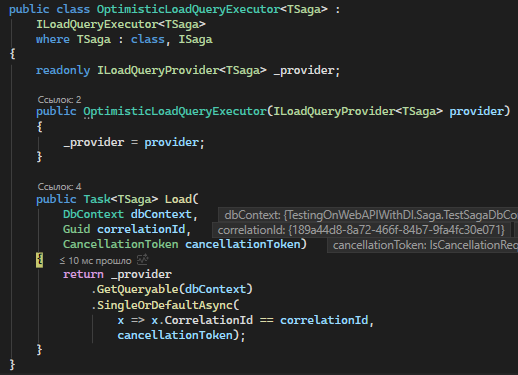Image resolution: width=518 pixels, height=375 pixels.
Task: Click the Guid parameter type
Action: click(77, 229)
